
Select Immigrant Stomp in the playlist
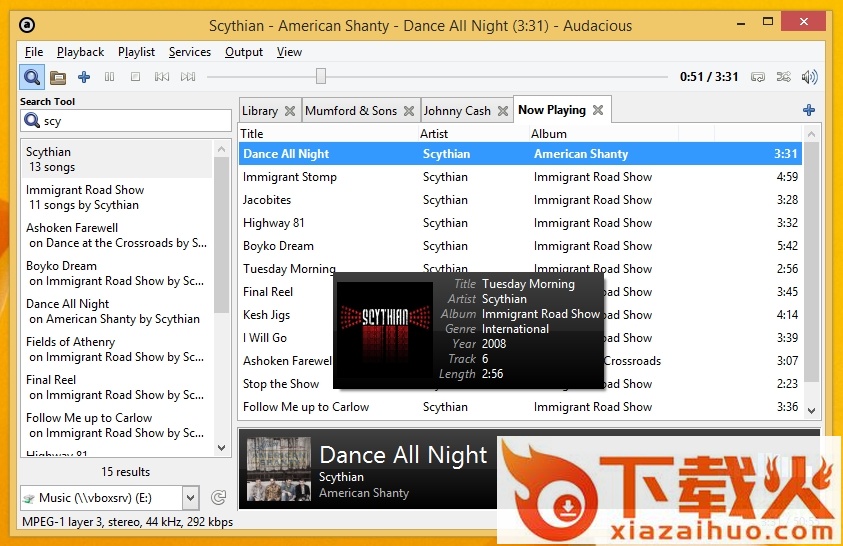click(x=520, y=177)
